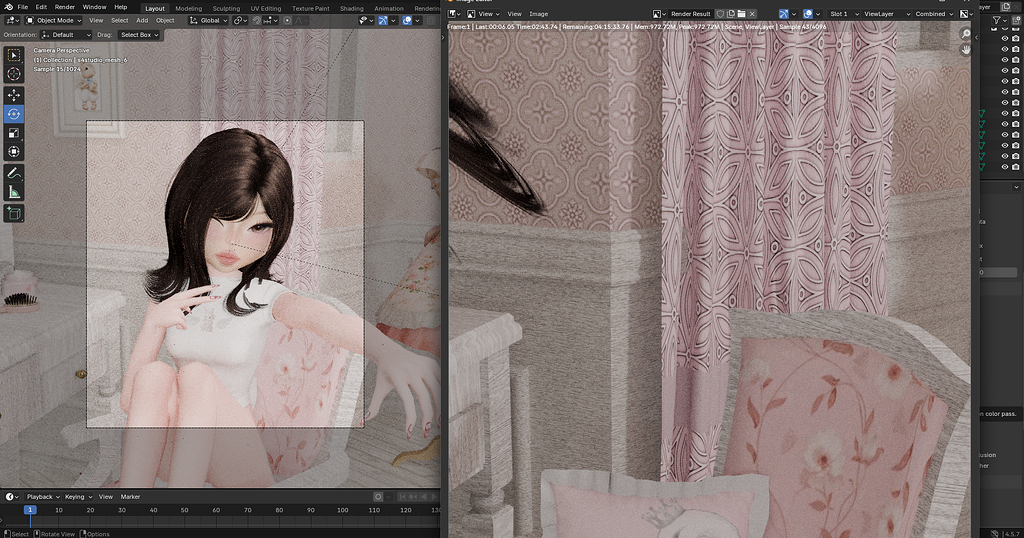Open the Render menu

tap(65, 7)
